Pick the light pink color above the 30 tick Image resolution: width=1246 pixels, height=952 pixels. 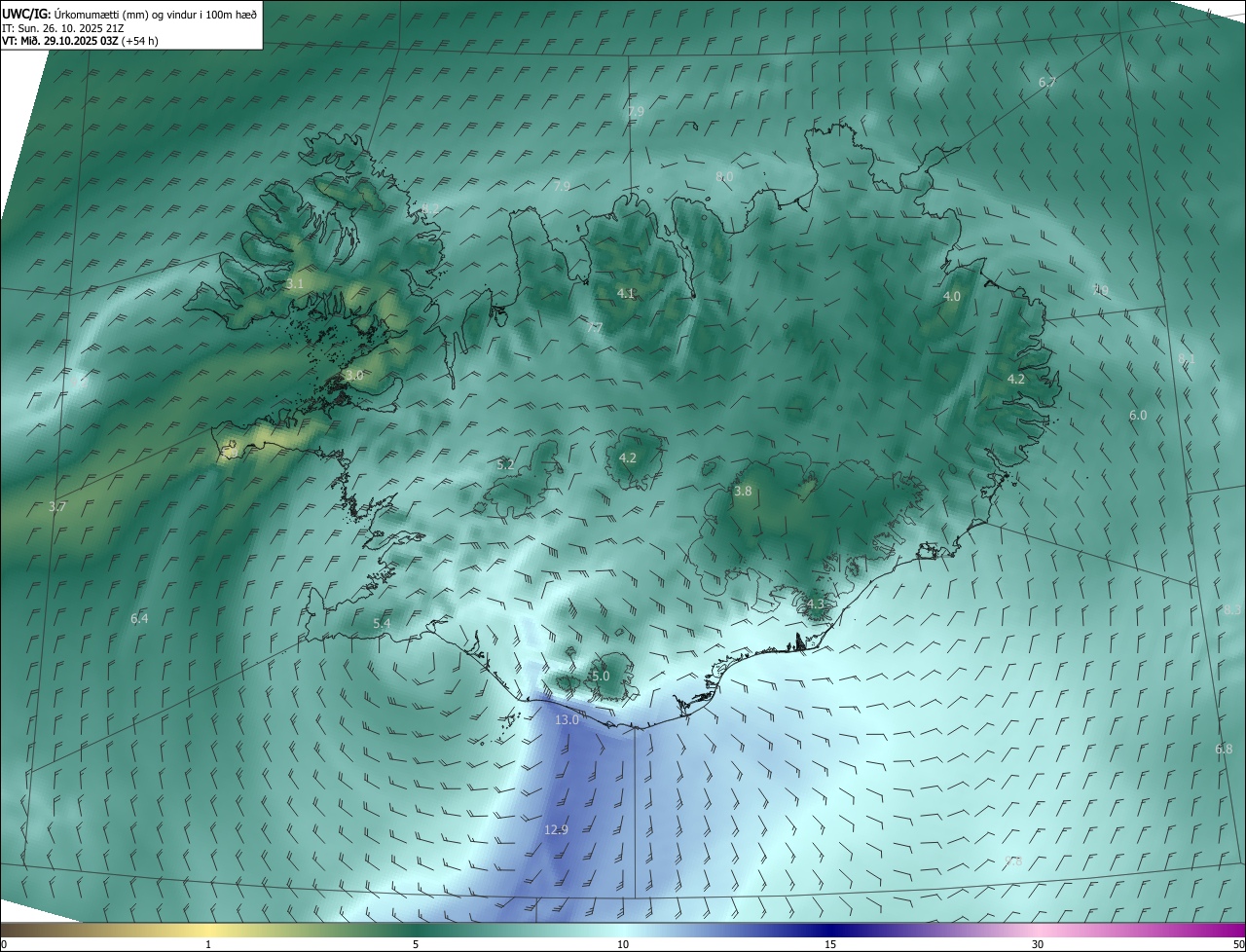point(1038,930)
